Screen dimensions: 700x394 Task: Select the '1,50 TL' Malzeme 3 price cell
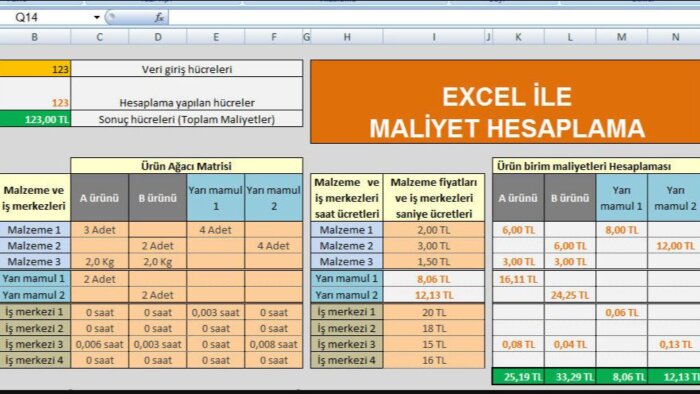click(x=433, y=261)
